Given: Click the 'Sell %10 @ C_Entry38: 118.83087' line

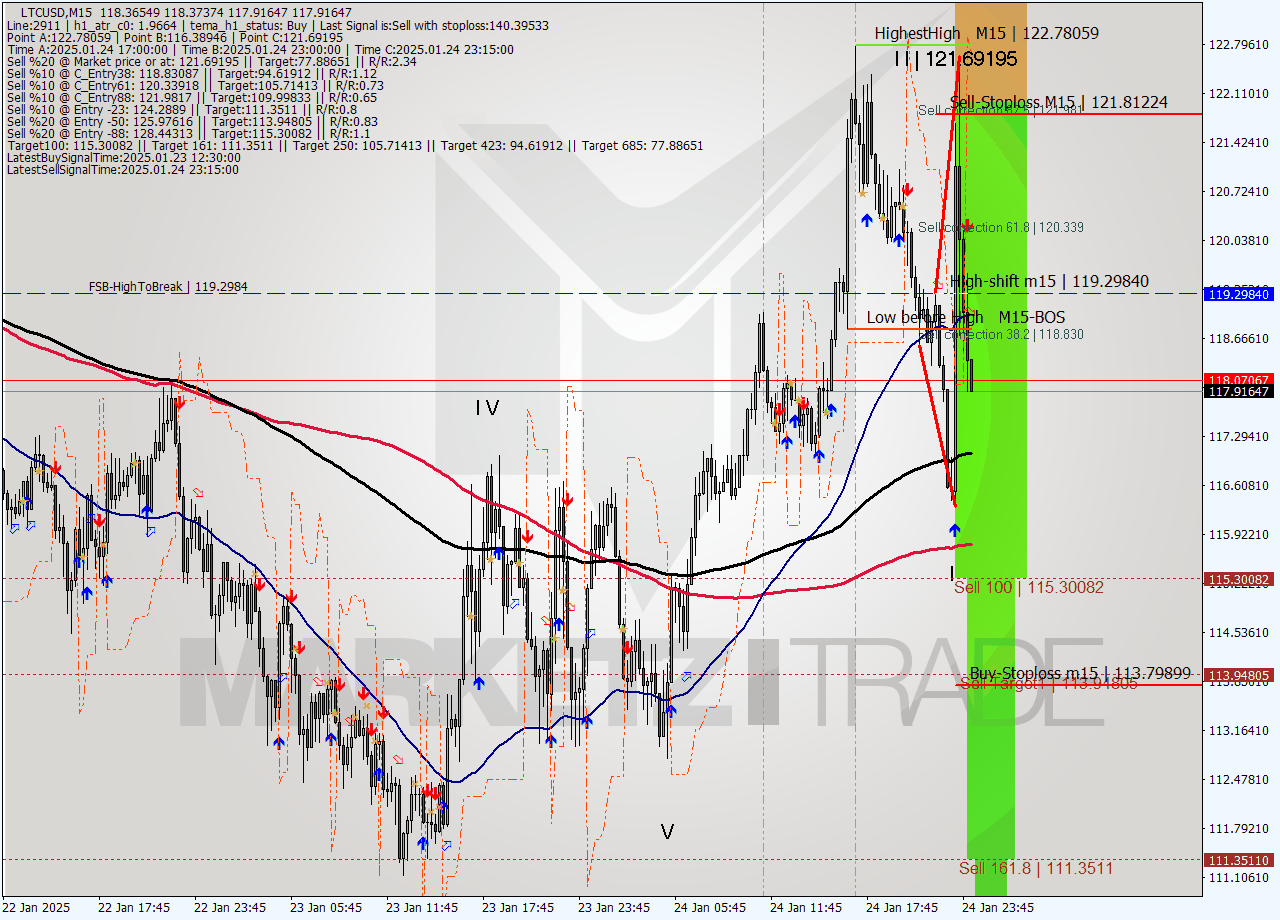Looking at the screenshot, I should click(191, 73).
